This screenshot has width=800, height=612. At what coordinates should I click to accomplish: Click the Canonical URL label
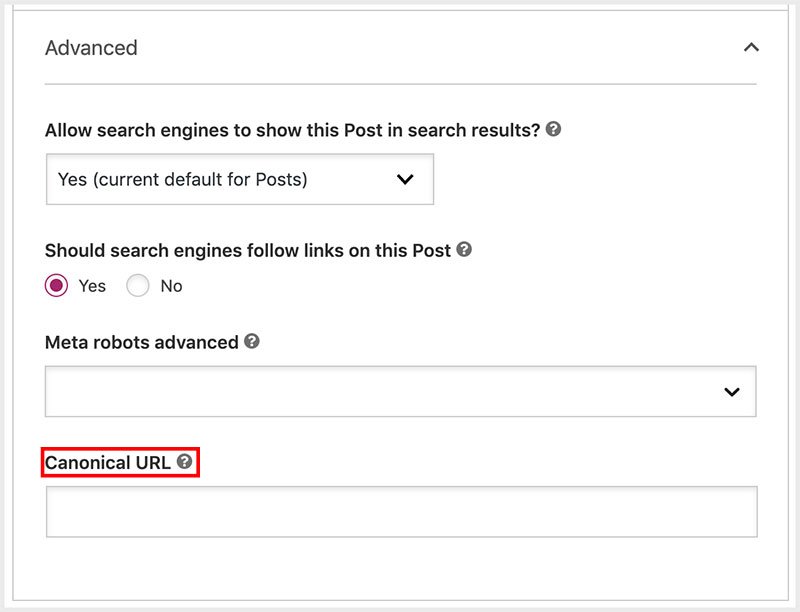(108, 462)
